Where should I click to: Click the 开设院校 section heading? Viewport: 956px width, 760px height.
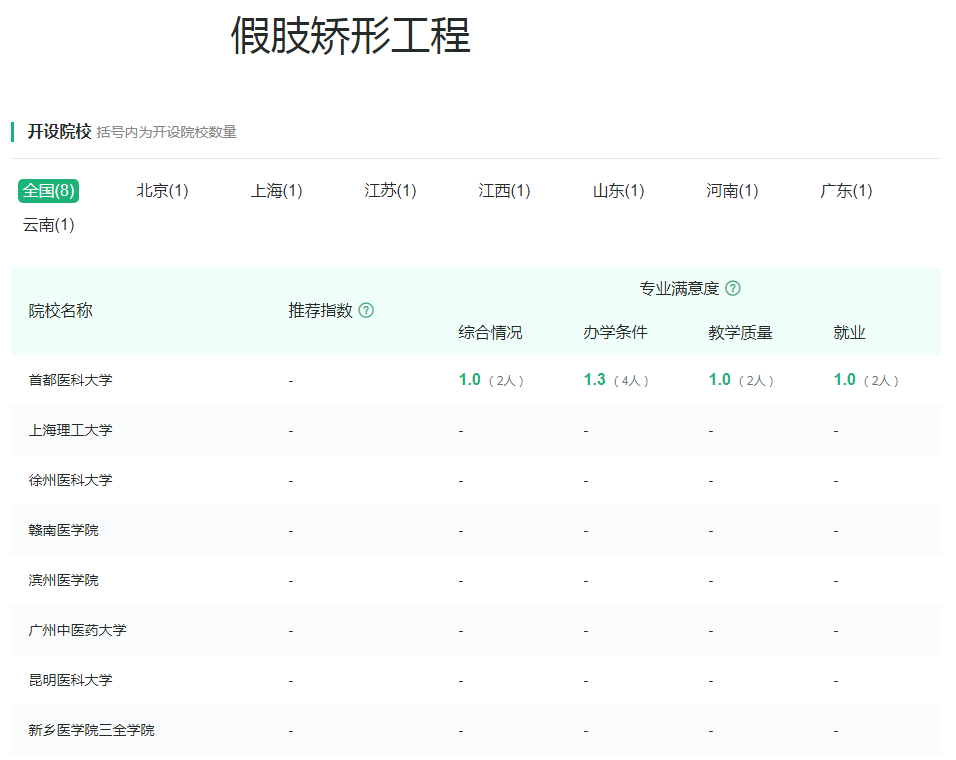[x=59, y=132]
